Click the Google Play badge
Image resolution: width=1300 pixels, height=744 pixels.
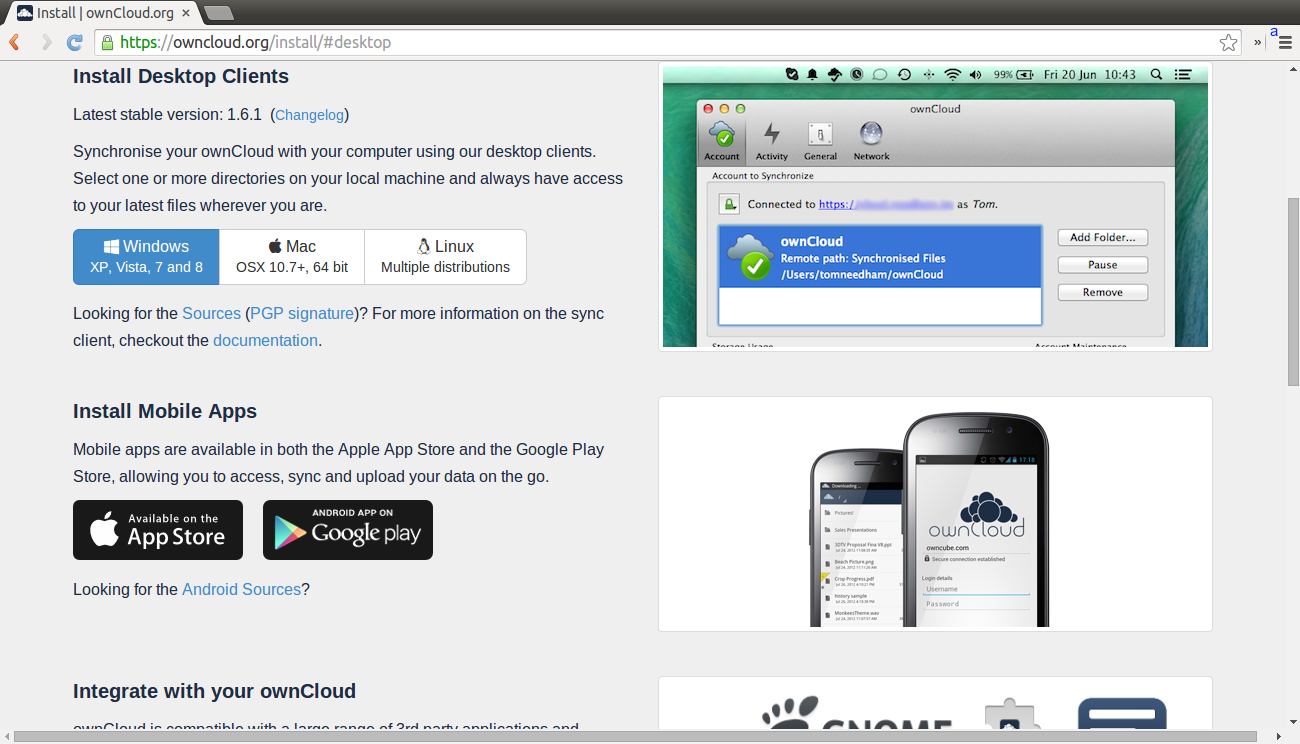pyautogui.click(x=348, y=530)
